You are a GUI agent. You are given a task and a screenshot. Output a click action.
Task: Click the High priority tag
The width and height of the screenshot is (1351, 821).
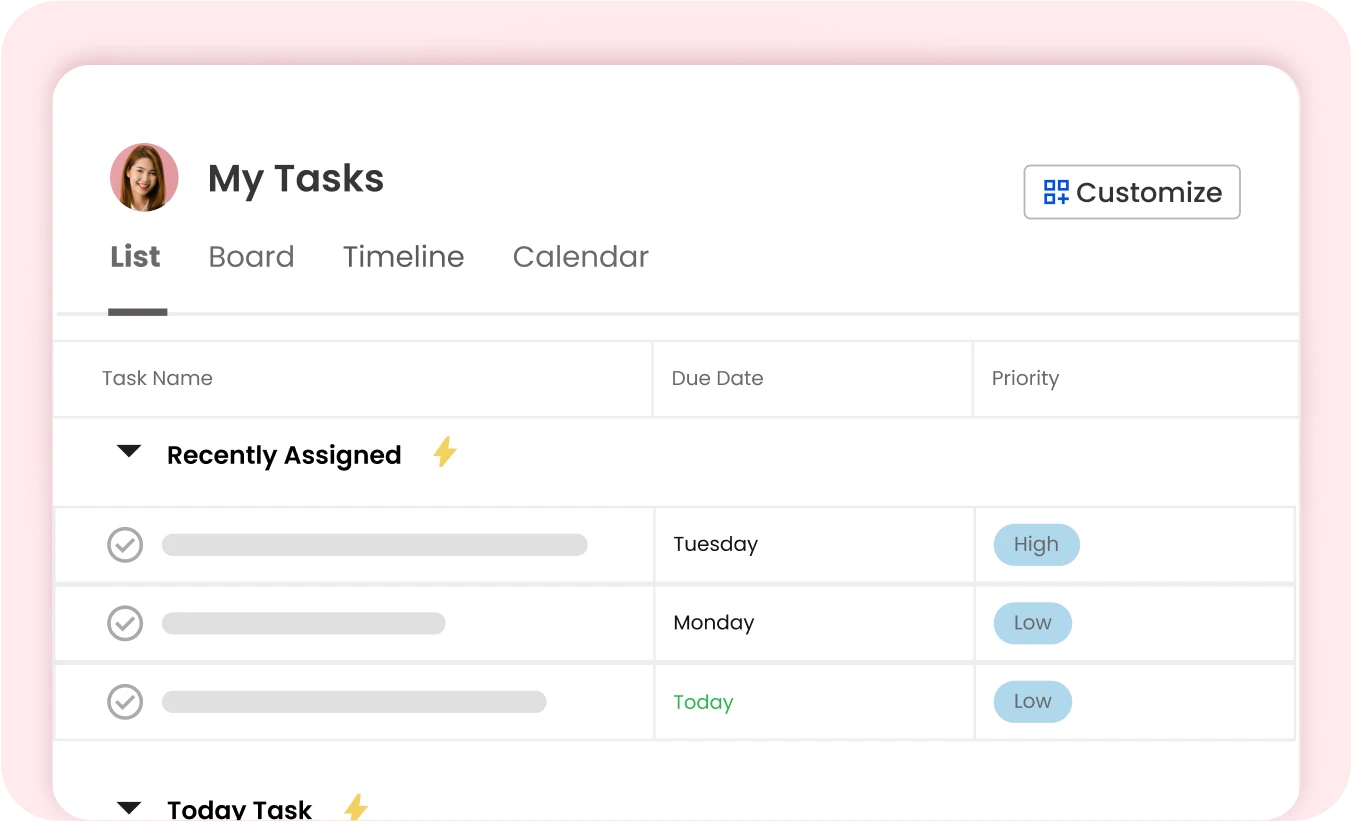1035,545
